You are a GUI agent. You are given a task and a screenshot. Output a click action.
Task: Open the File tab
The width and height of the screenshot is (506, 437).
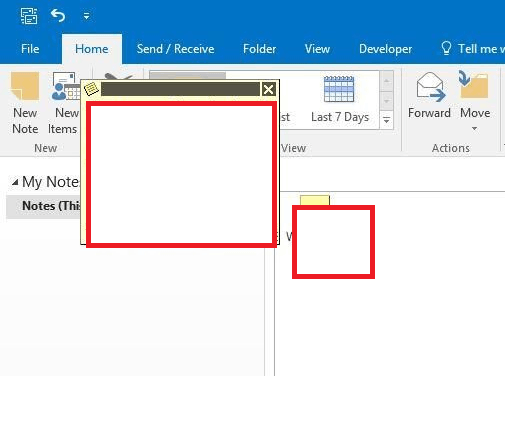(30, 49)
